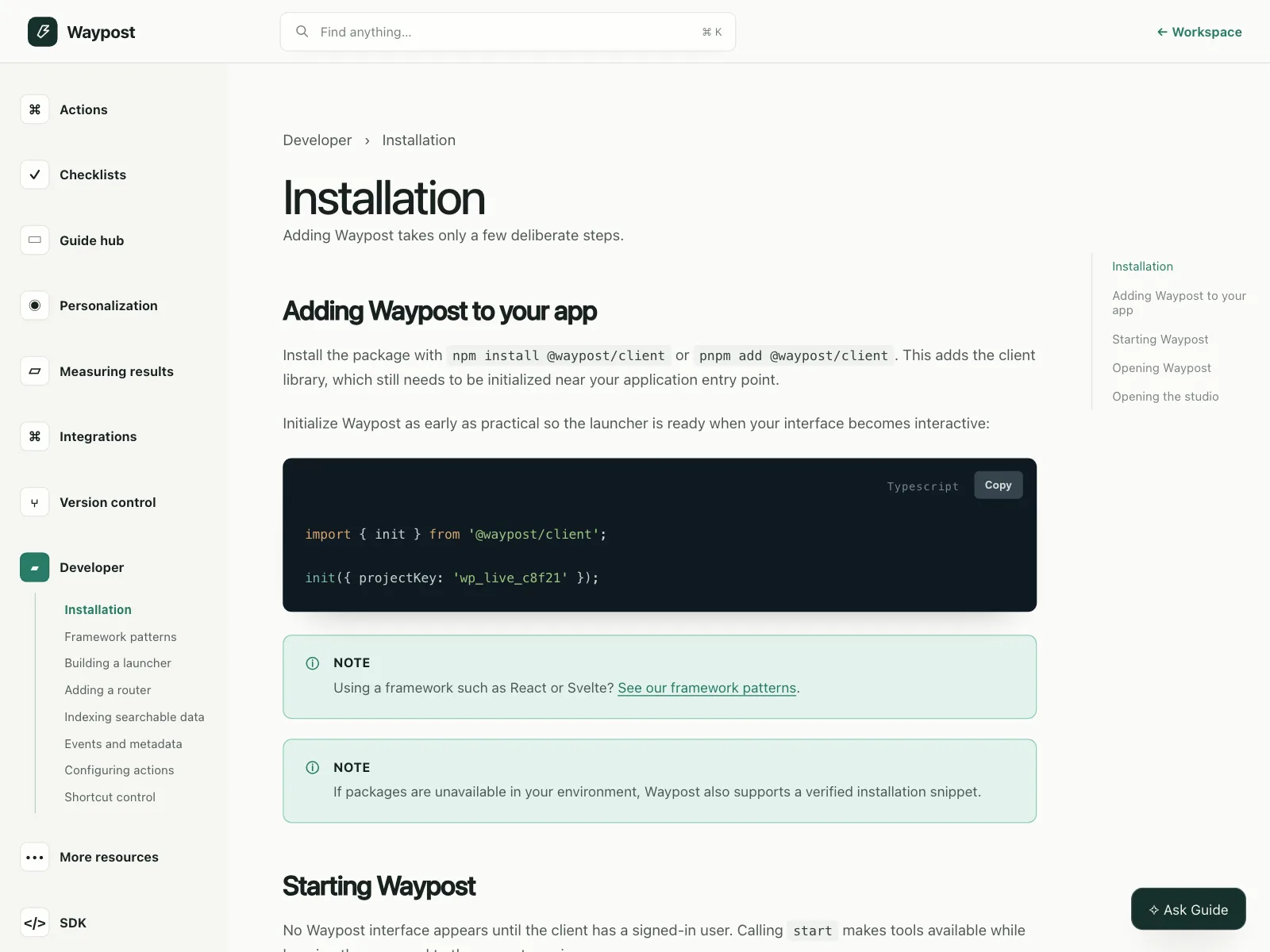Open Configuring actions page
Image resolution: width=1270 pixels, height=952 pixels.
[x=119, y=770]
